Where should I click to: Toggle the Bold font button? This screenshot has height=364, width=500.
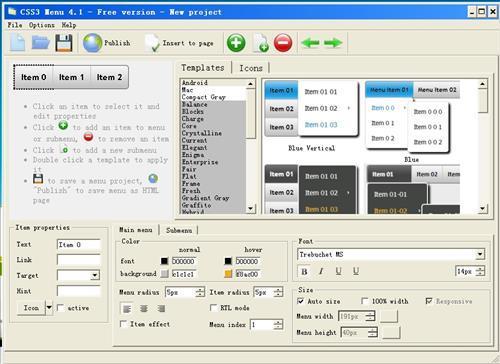[x=304, y=271]
